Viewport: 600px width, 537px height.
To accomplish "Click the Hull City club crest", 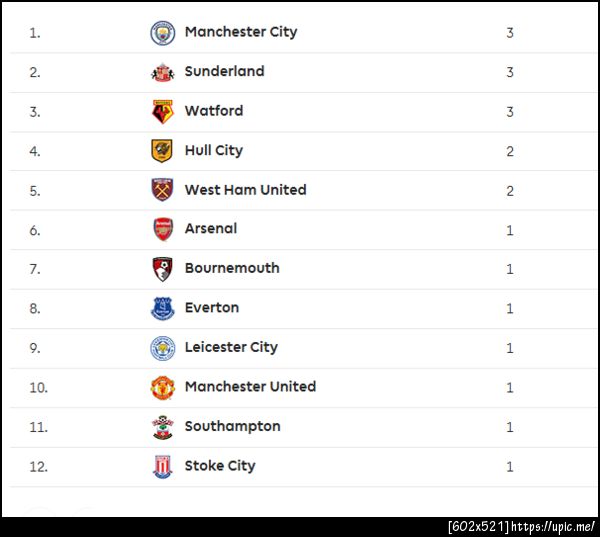I will coord(162,151).
